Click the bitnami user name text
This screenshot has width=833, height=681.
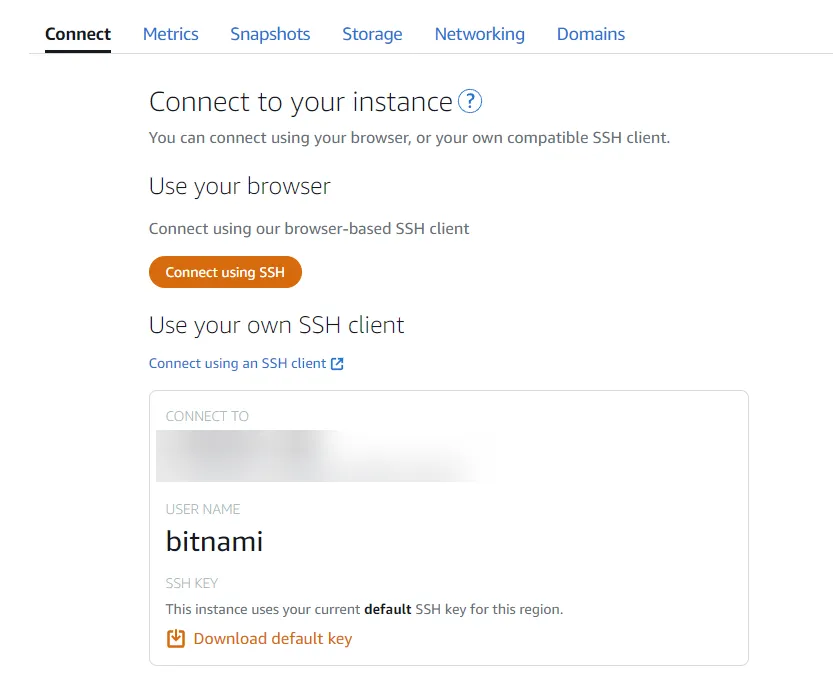(x=214, y=542)
